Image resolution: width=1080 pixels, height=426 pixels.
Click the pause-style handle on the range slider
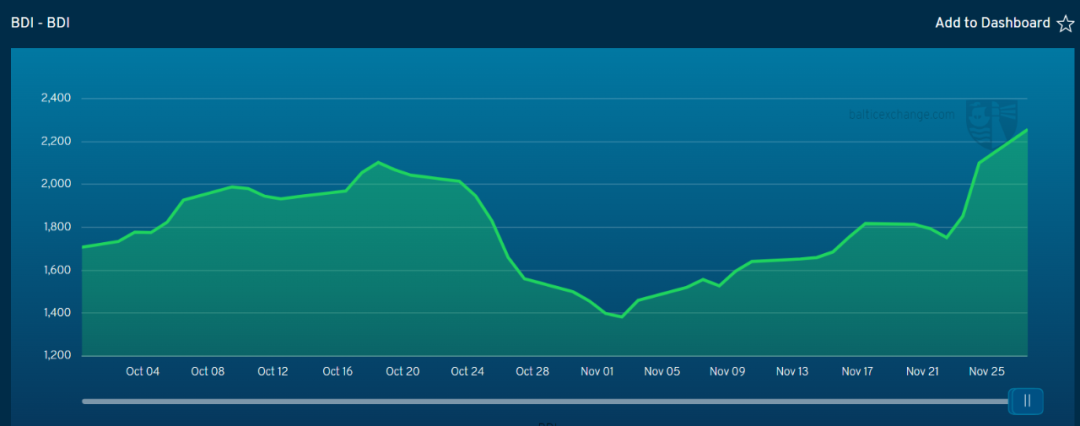point(1026,401)
